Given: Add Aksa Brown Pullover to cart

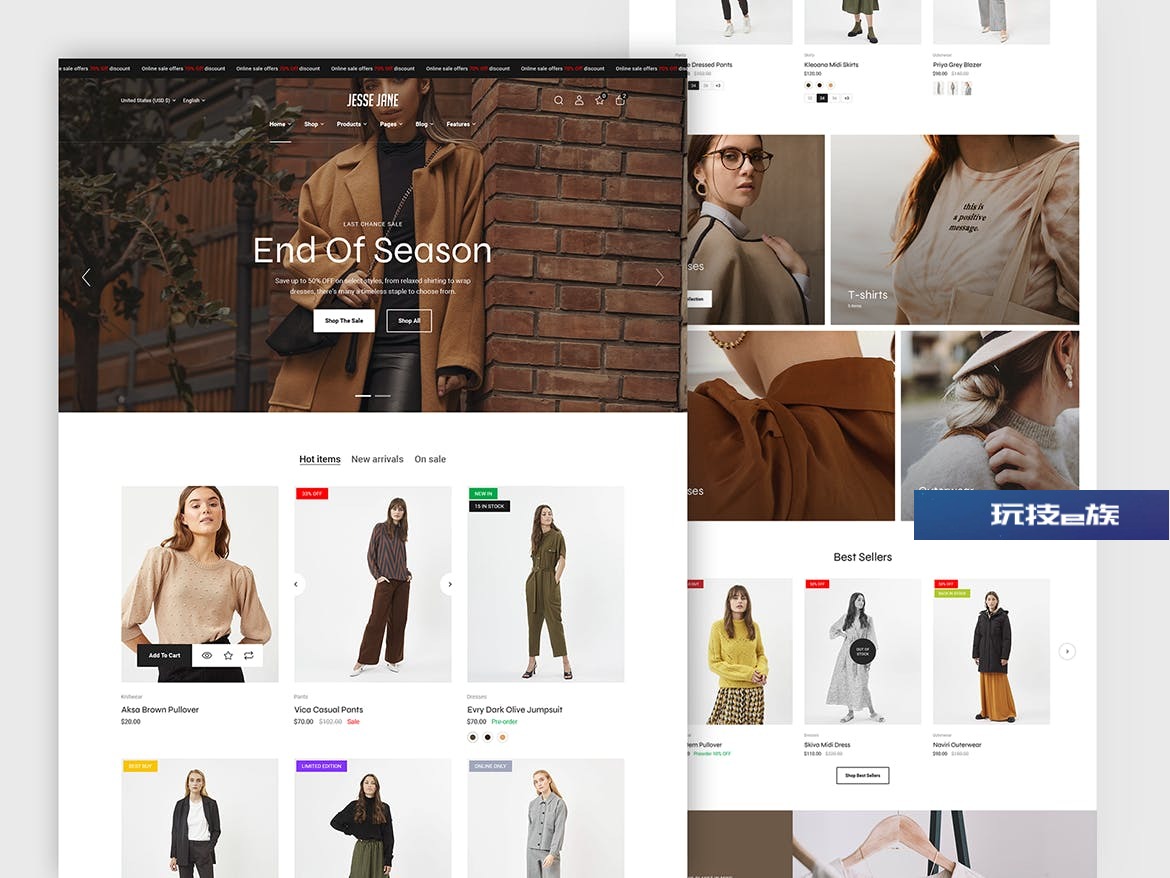Looking at the screenshot, I should pyautogui.click(x=164, y=655).
